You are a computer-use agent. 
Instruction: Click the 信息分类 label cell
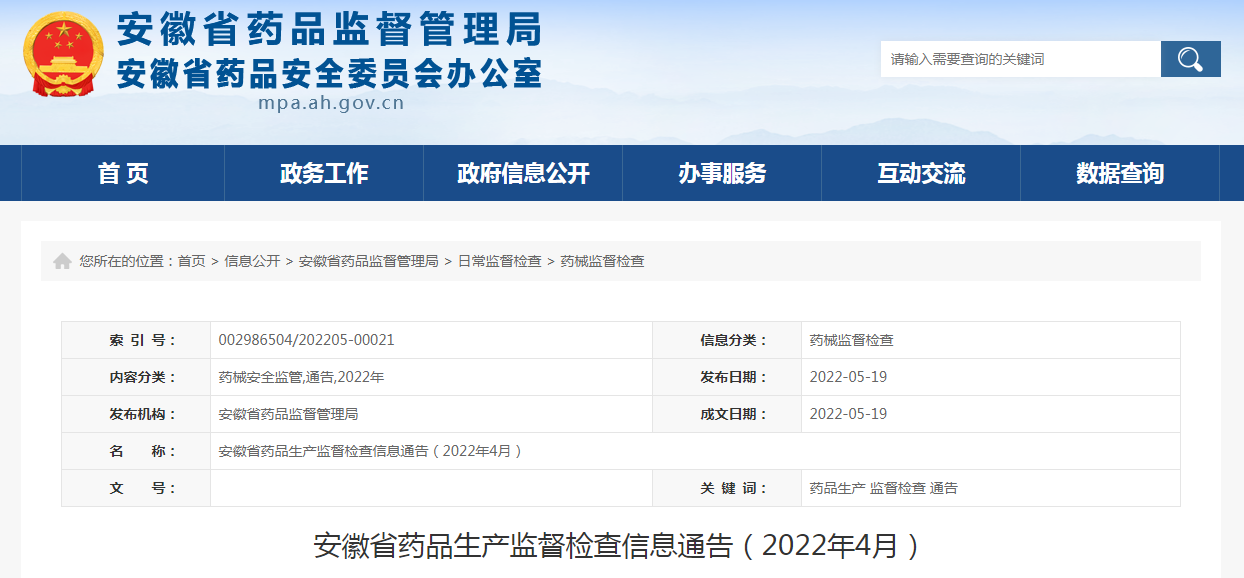point(727,340)
